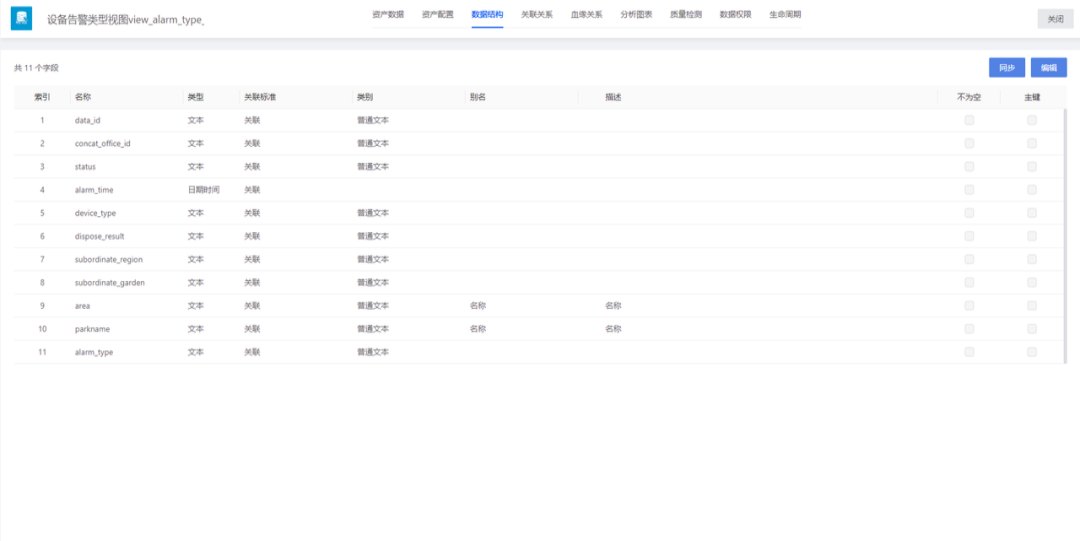Screen dimensions: 1080x541
Task: Open the 分析图表 tab
Action: [636, 14]
